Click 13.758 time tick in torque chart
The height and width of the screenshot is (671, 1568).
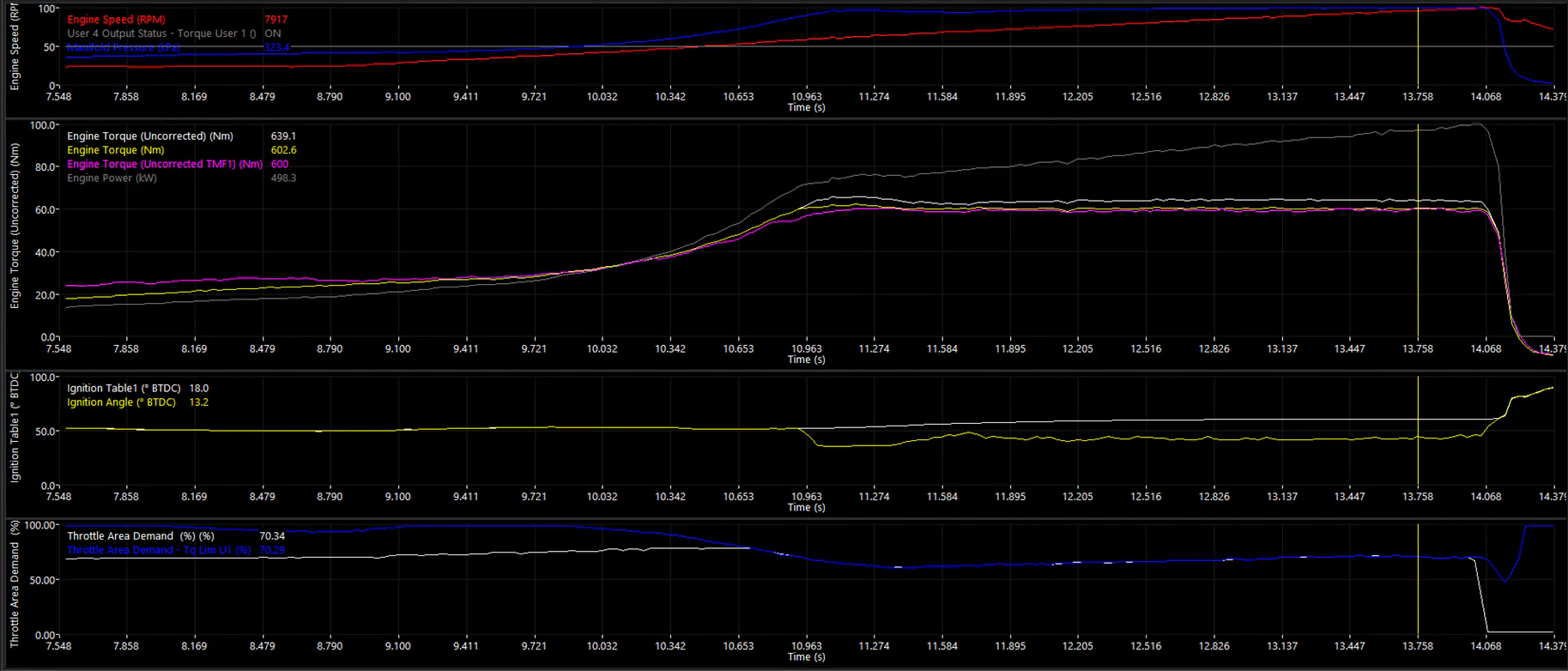(1418, 348)
